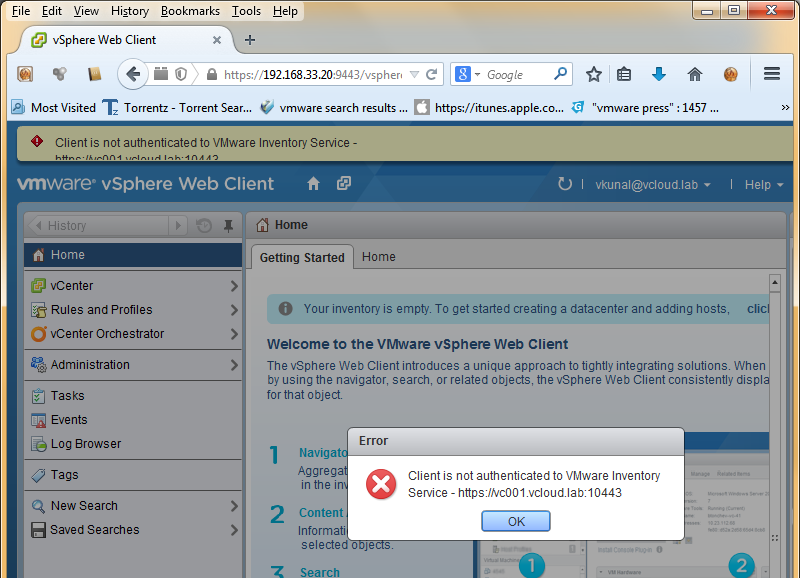Click the Tags icon in navigator
800x578 pixels.
pyautogui.click(x=38, y=475)
